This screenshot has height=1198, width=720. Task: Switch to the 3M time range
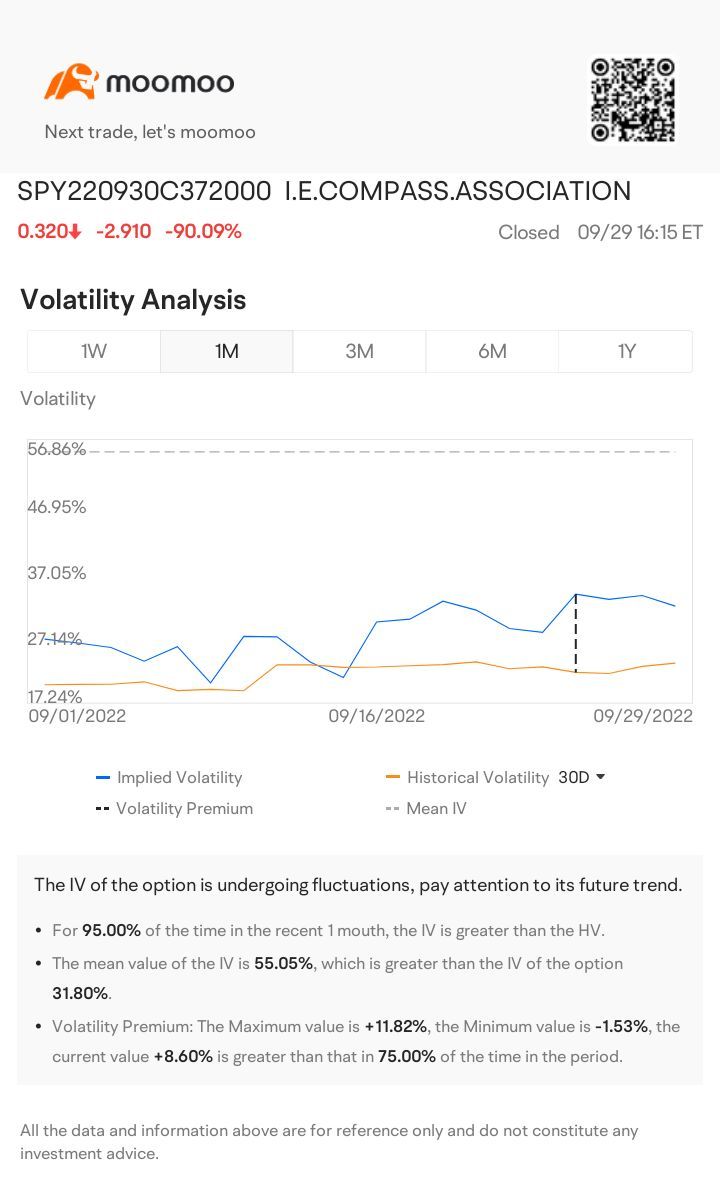[x=360, y=351]
